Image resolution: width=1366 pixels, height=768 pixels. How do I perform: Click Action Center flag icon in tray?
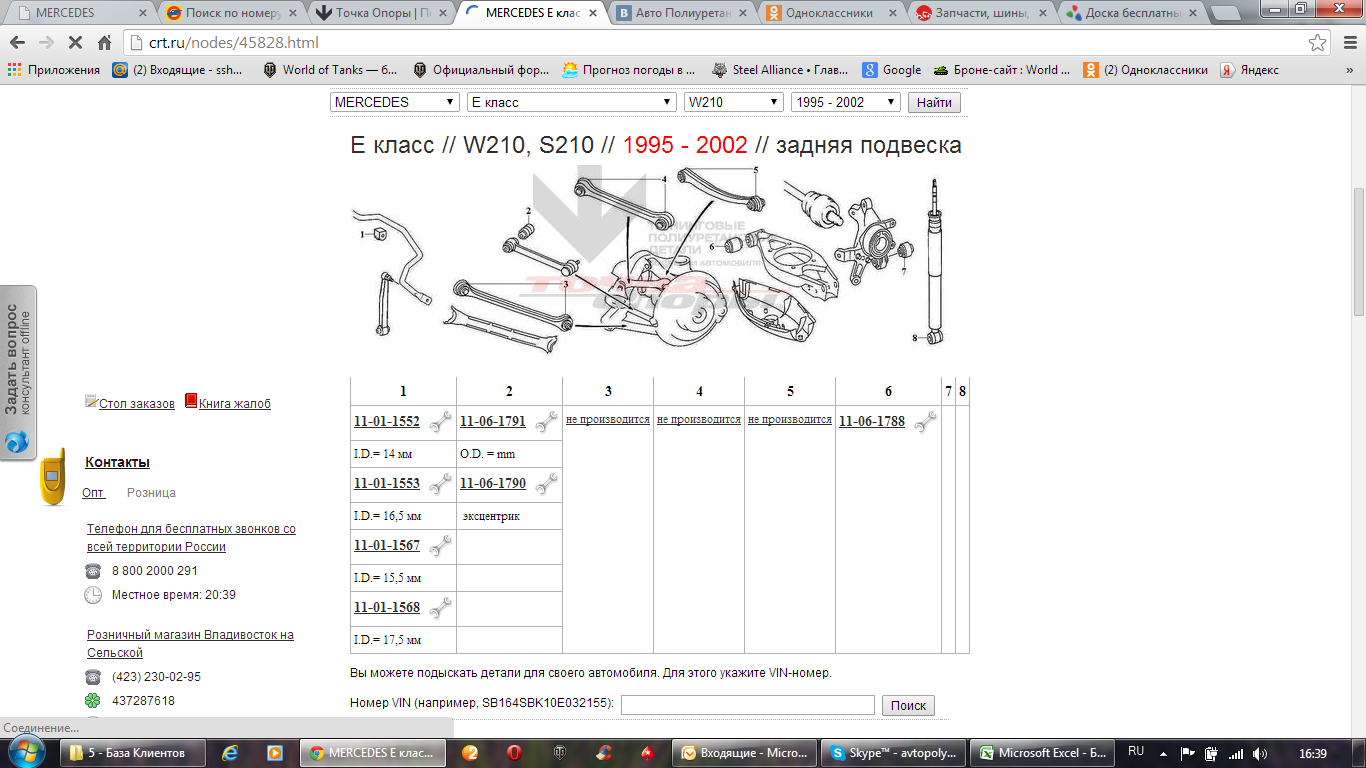click(1188, 753)
